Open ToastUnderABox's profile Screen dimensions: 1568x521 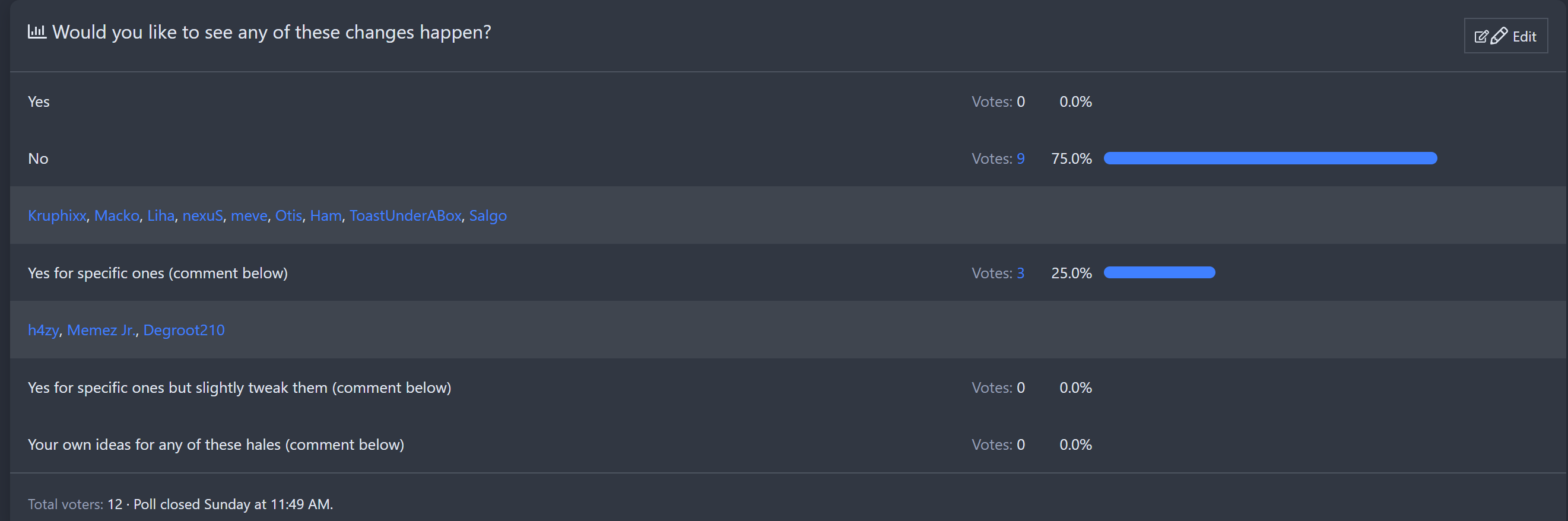(x=405, y=215)
